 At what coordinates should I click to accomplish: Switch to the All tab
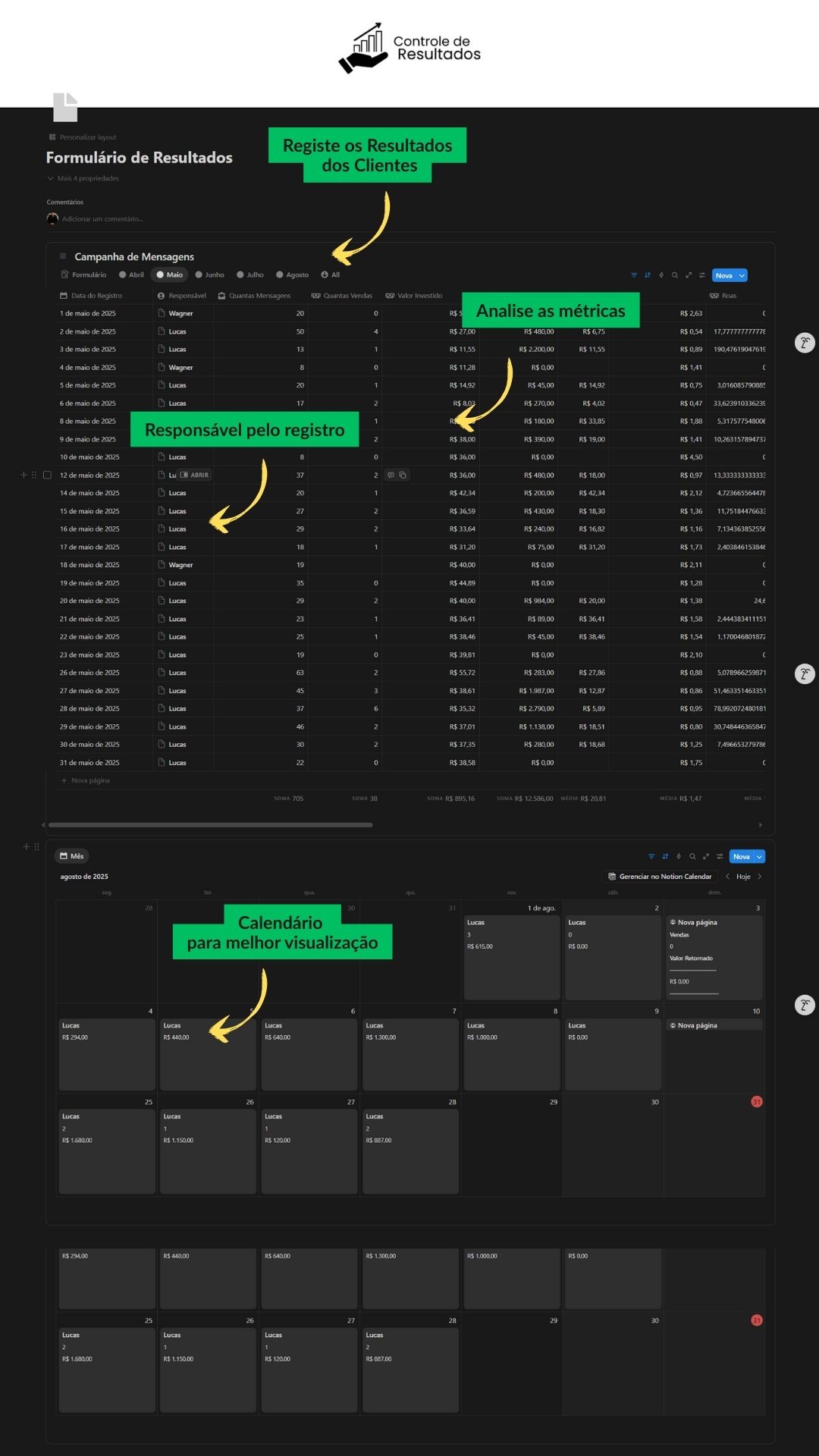[x=331, y=275]
